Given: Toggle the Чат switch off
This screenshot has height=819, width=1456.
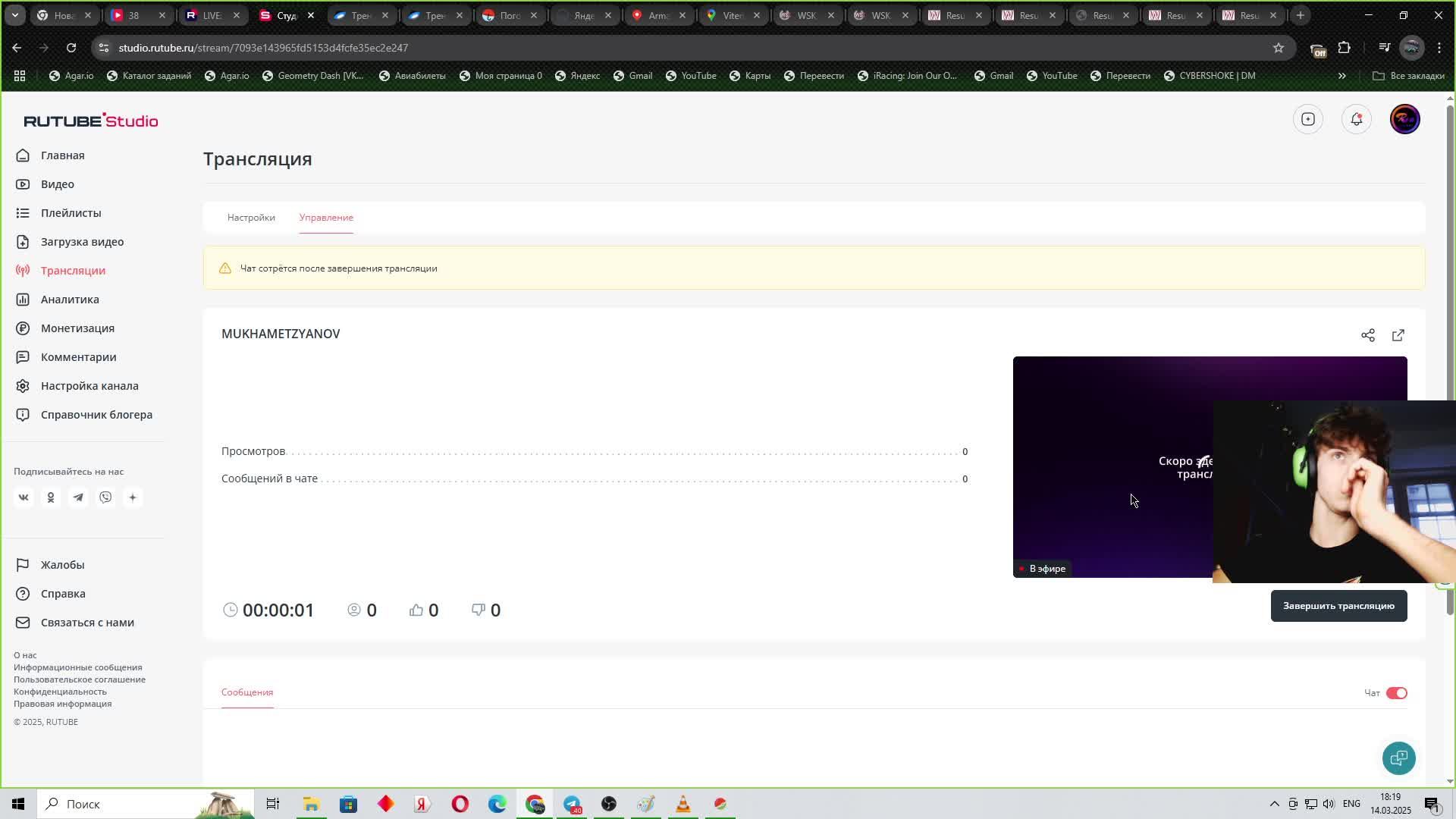Looking at the screenshot, I should pyautogui.click(x=1396, y=693).
